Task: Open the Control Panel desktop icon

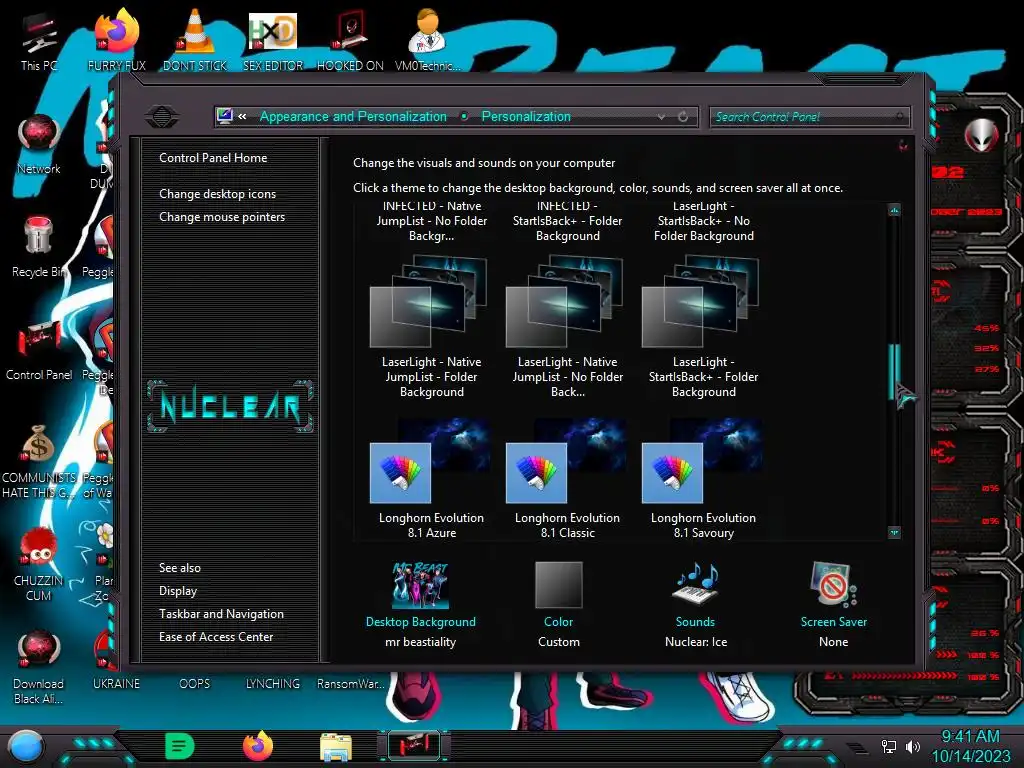Action: click(x=39, y=350)
